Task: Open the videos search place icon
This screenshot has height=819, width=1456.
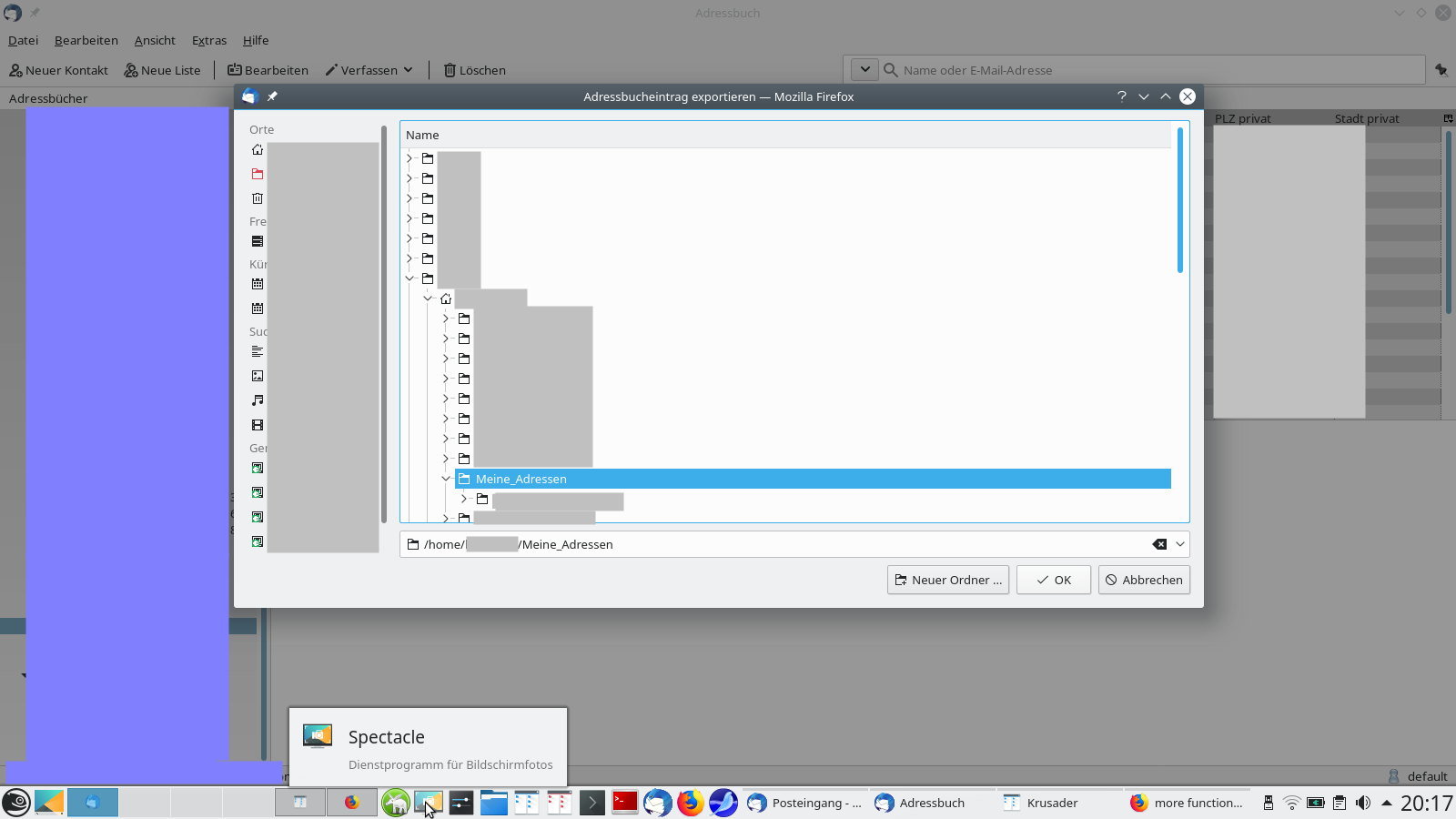Action: pos(258,425)
